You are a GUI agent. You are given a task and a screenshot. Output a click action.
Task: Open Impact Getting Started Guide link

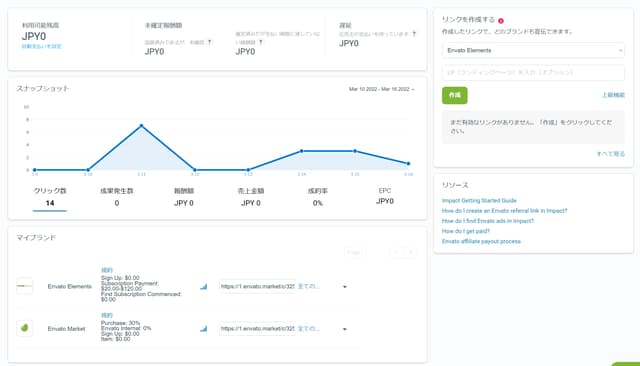point(479,200)
